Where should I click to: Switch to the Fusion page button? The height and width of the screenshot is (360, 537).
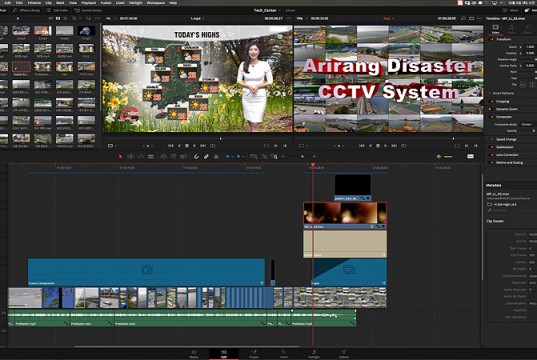[254, 354]
